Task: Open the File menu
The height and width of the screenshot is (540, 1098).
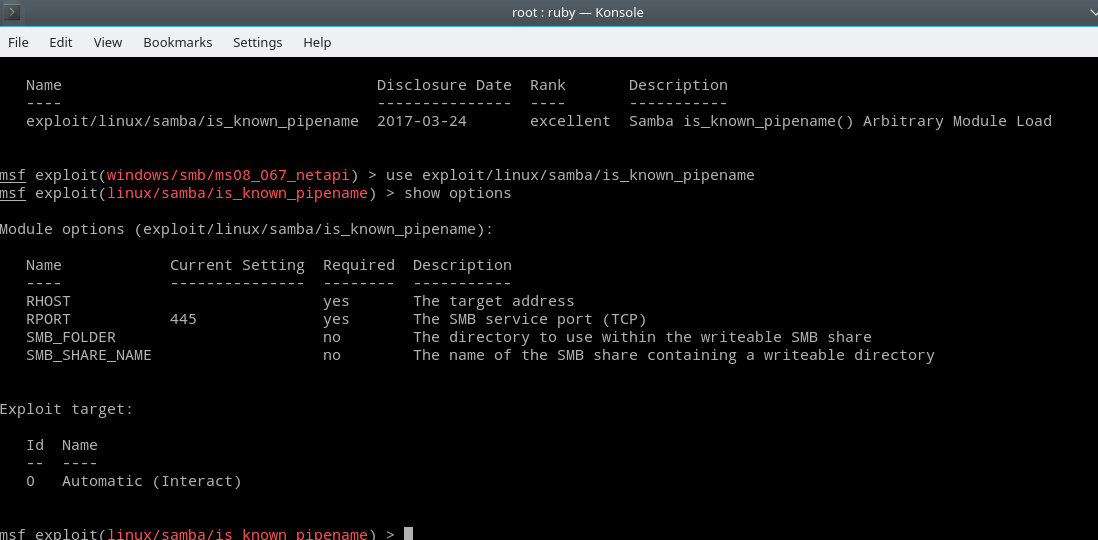Action: pyautogui.click(x=18, y=43)
